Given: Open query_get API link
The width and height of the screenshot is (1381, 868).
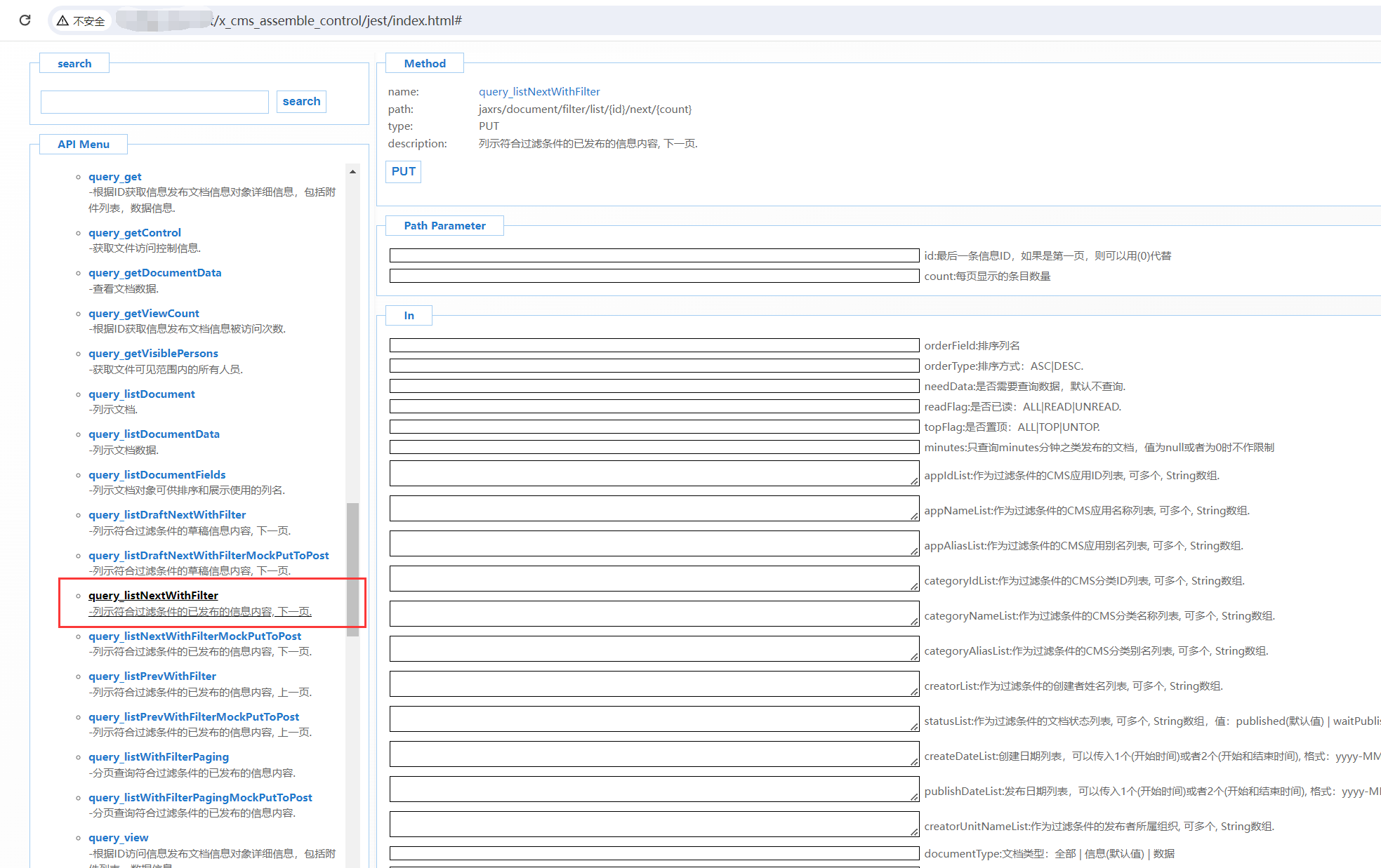Looking at the screenshot, I should click(x=114, y=177).
